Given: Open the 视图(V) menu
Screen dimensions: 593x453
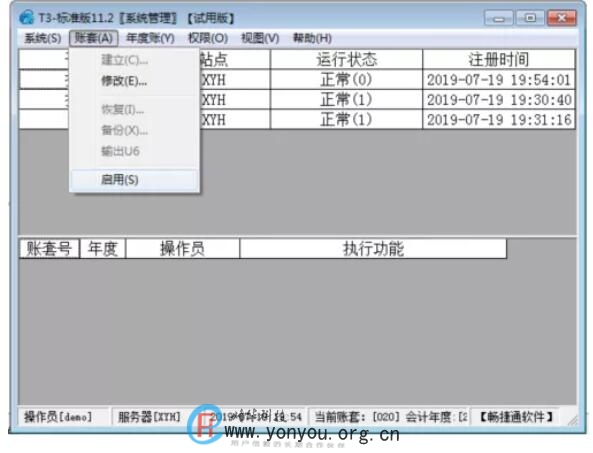Looking at the screenshot, I should click(x=260, y=38).
